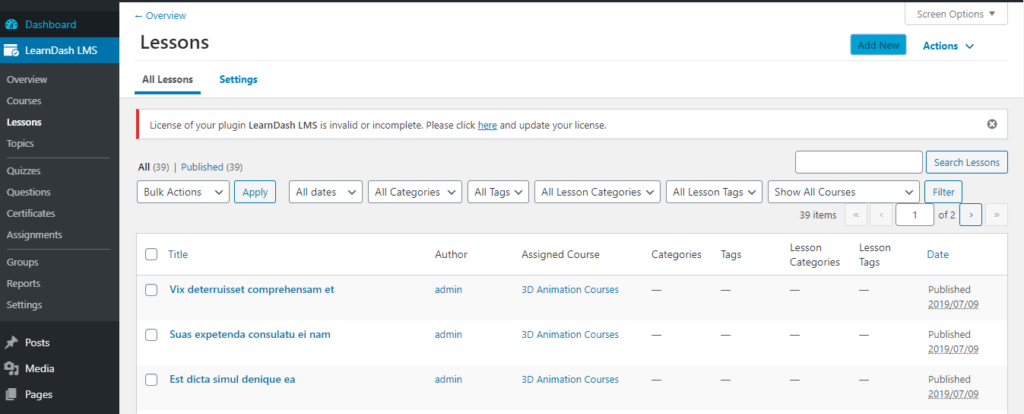Click the lesson search input field
The height and width of the screenshot is (414, 1024).
858,162
